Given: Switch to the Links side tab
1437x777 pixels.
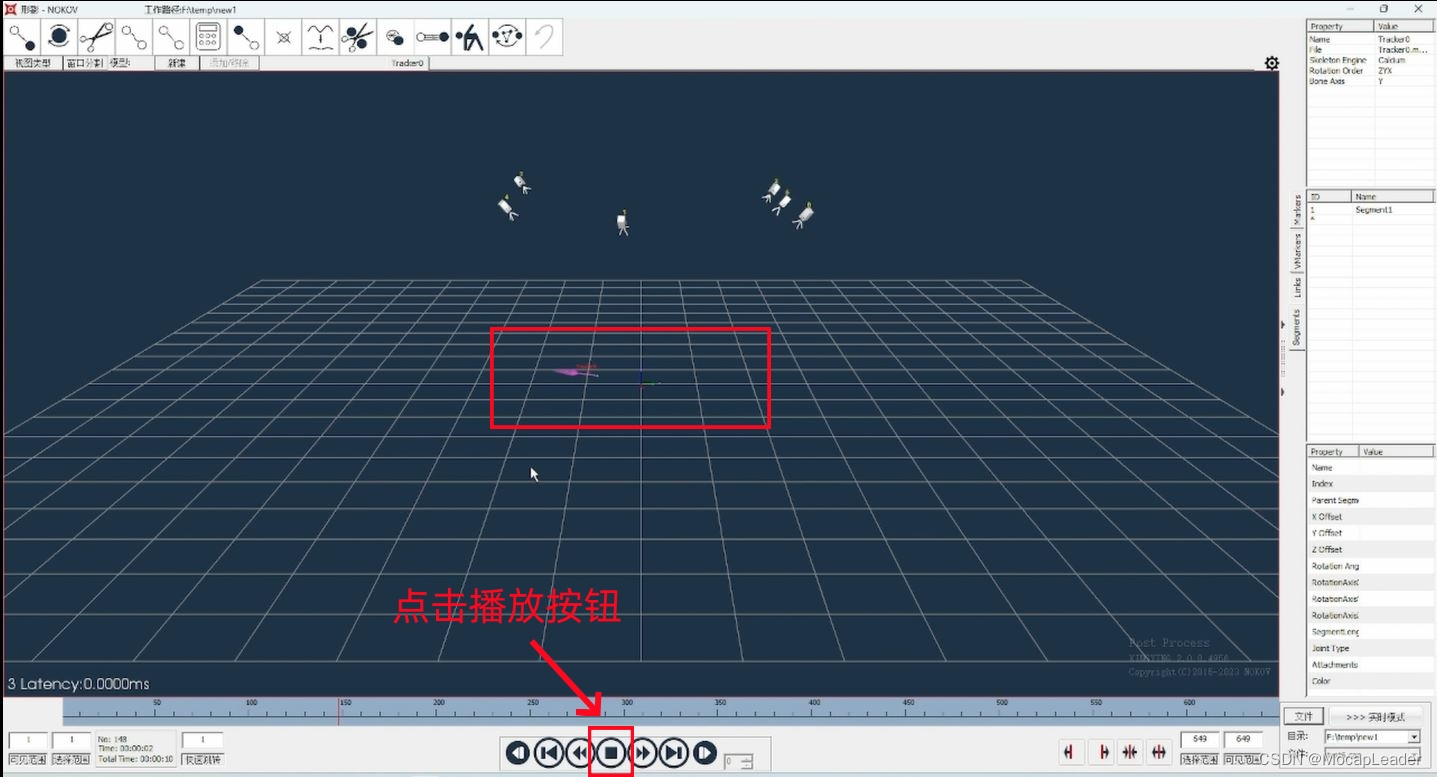Looking at the screenshot, I should pyautogui.click(x=1297, y=288).
